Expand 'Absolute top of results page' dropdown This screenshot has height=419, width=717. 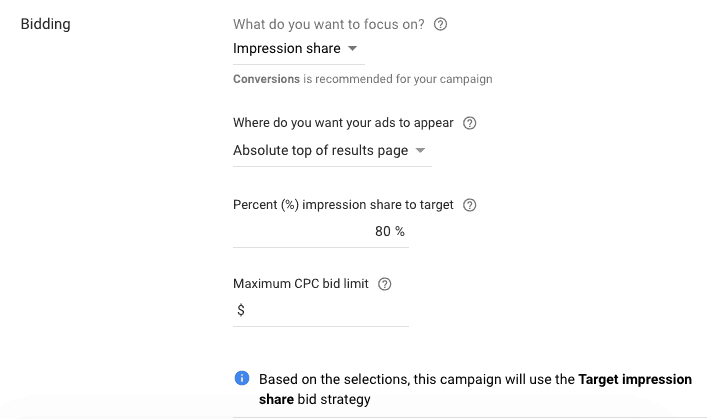point(332,150)
